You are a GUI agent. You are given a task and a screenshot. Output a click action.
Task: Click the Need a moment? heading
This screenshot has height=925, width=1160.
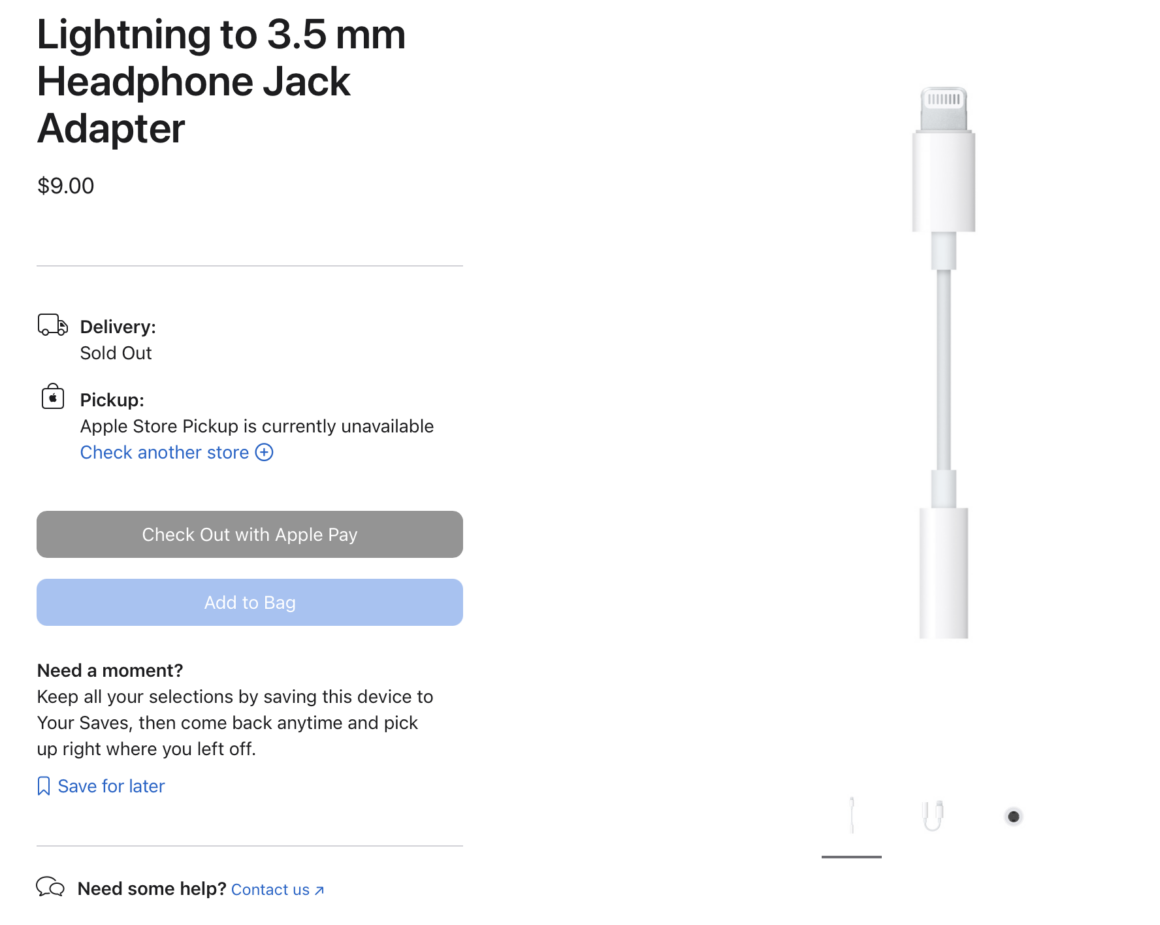[x=110, y=671]
